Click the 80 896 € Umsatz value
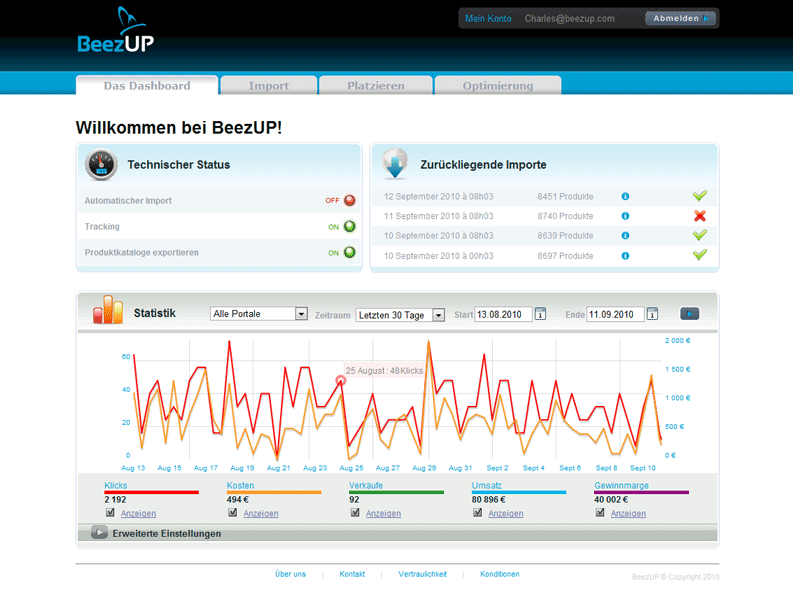 coord(489,499)
